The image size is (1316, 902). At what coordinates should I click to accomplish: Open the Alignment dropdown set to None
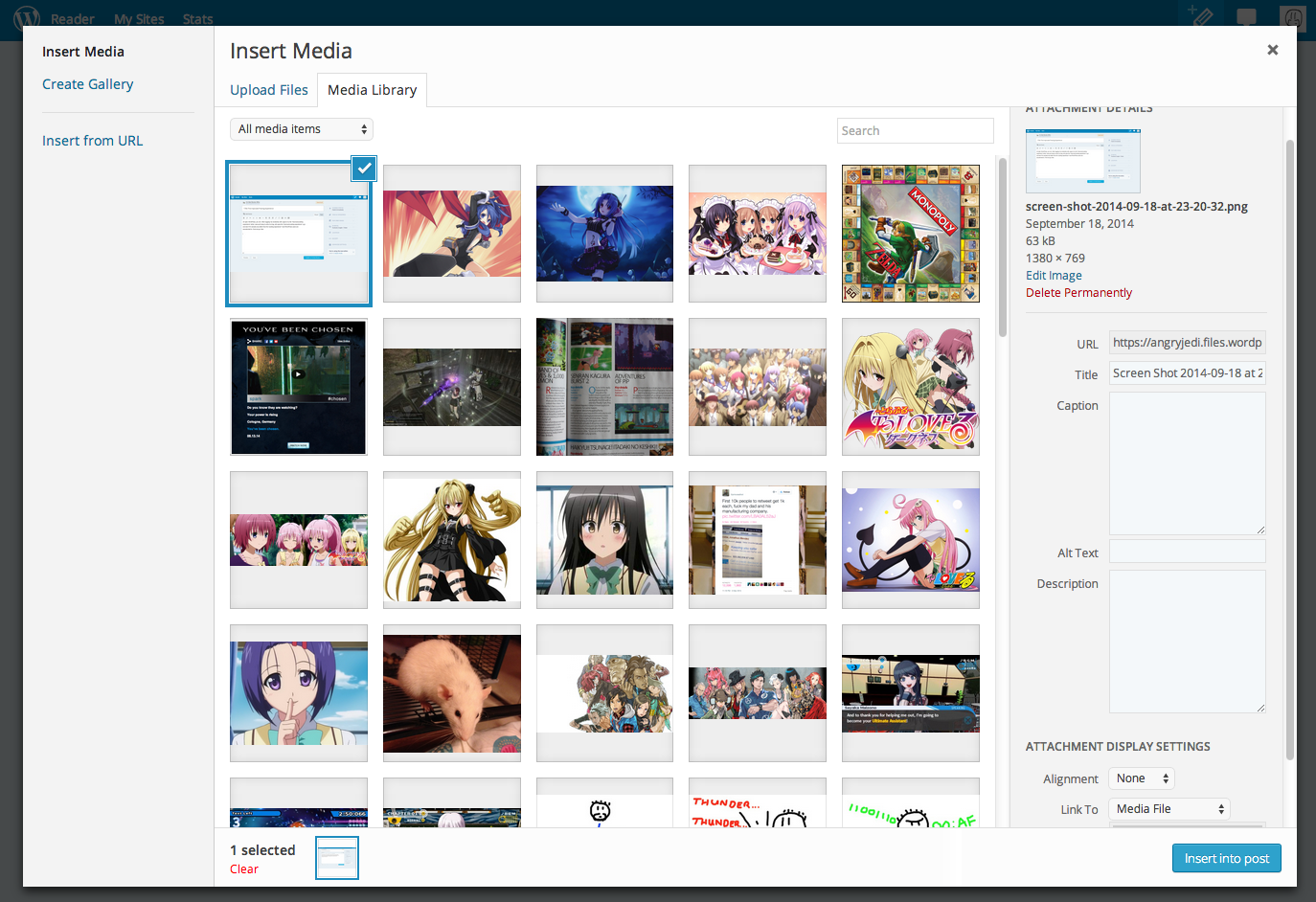coord(1141,778)
